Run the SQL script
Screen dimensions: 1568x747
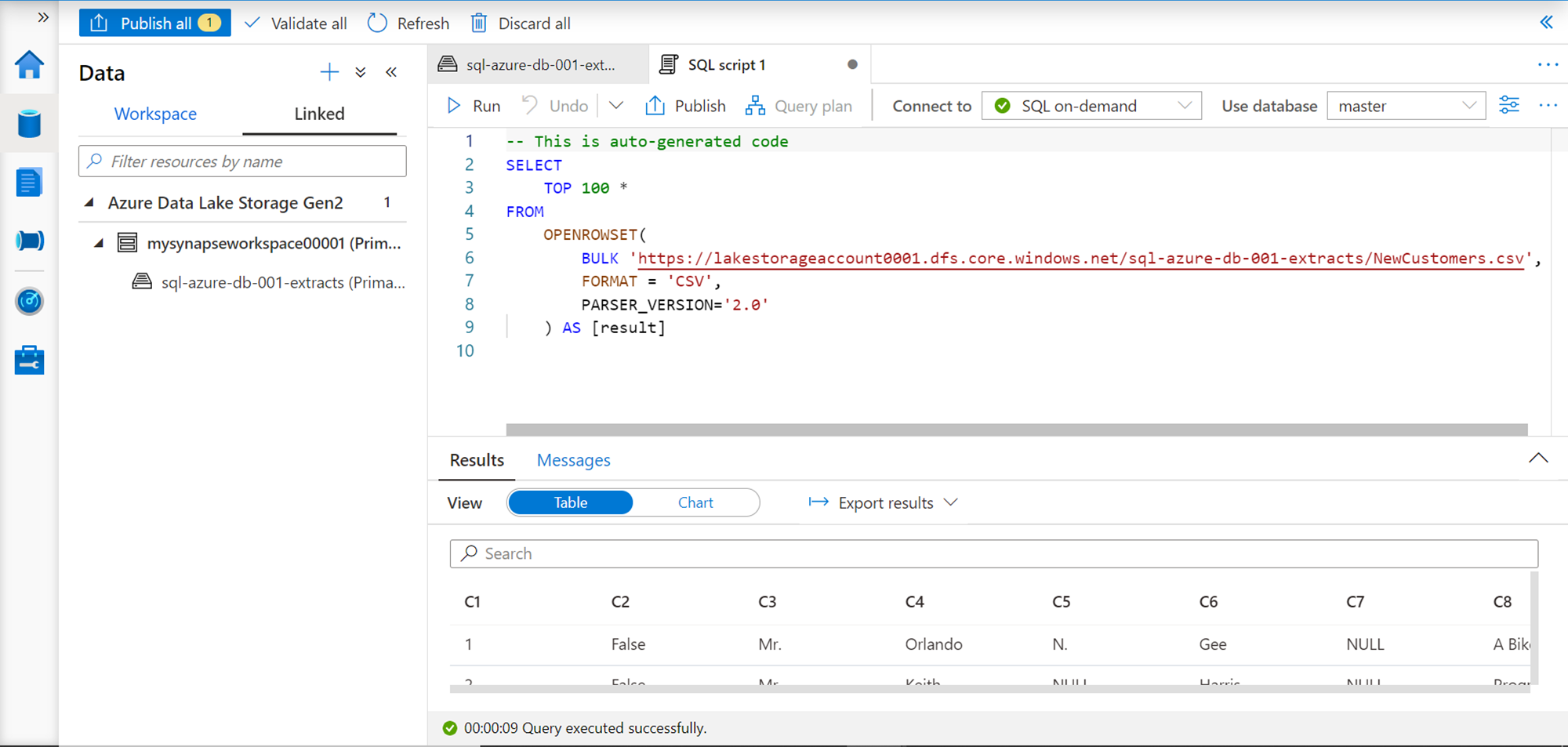[x=474, y=106]
